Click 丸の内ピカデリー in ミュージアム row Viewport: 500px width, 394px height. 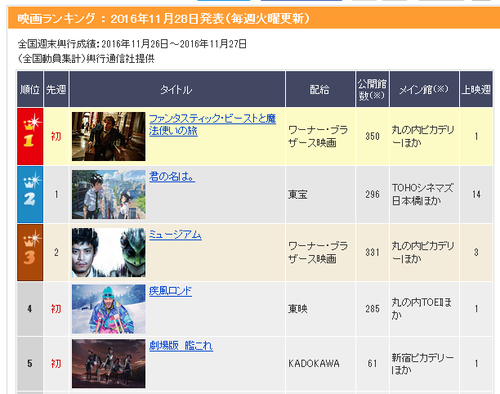423,253
